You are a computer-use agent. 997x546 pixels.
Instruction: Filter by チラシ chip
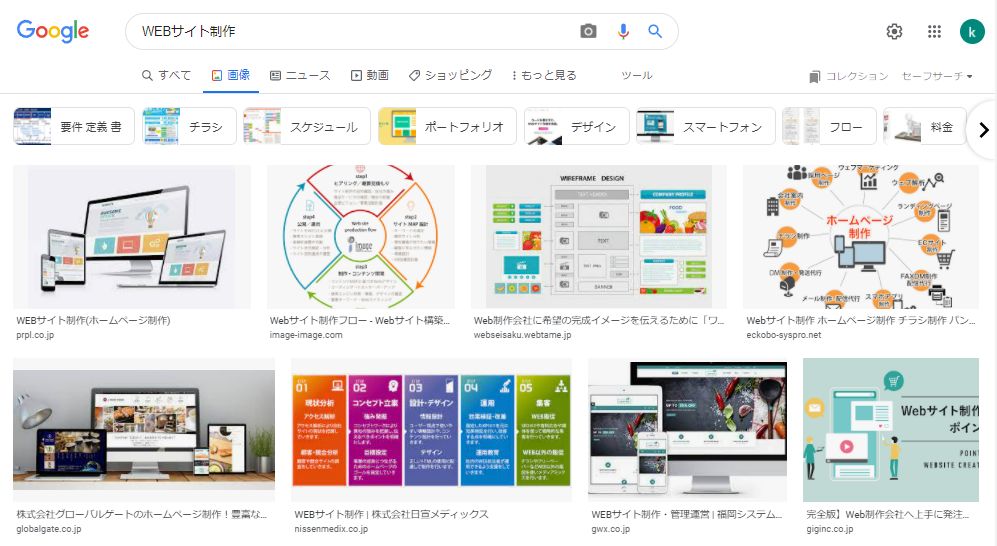click(189, 126)
